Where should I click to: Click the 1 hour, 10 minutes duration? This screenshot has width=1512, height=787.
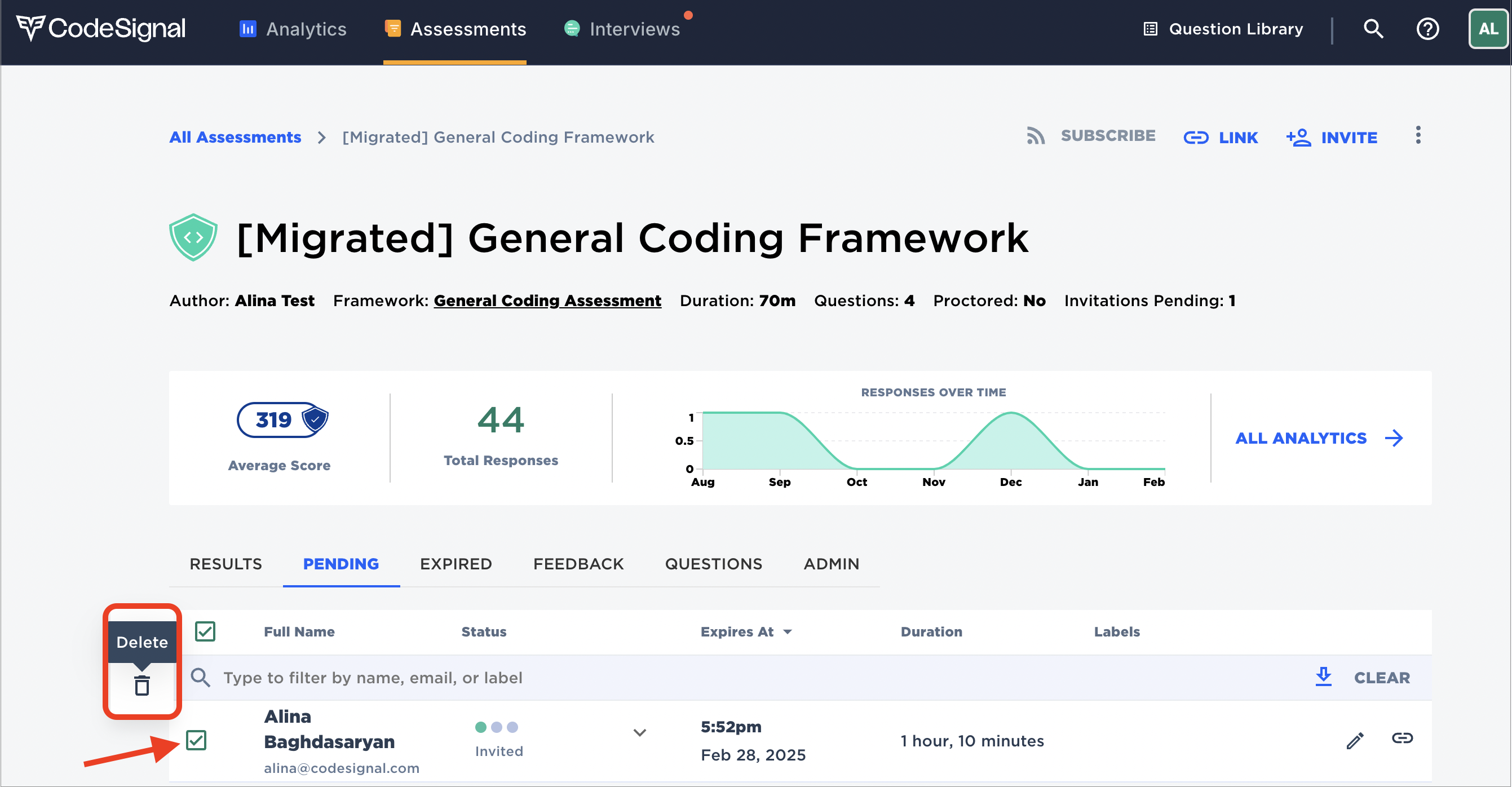(x=972, y=741)
